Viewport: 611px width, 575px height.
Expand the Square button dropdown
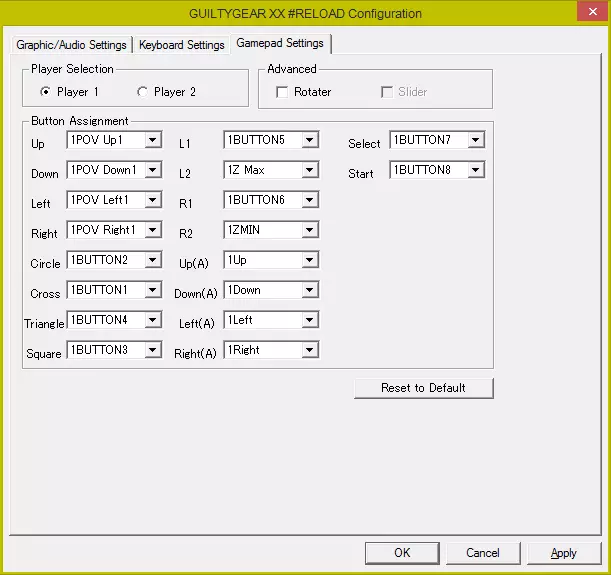point(114,350)
